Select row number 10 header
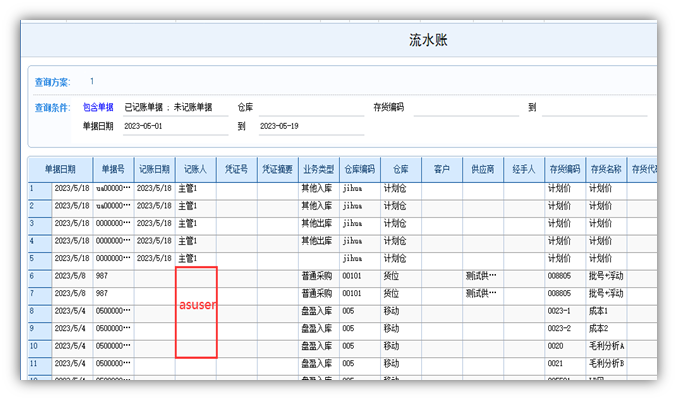The width and height of the screenshot is (677, 400). 40,348
